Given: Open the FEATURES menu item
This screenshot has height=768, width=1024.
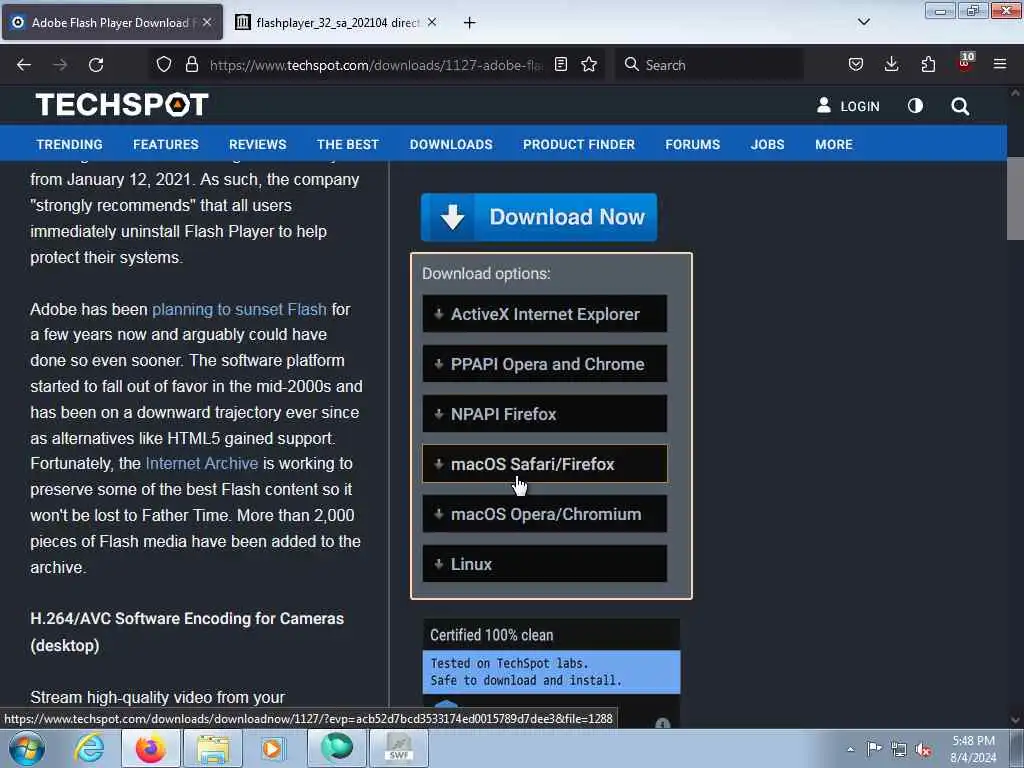Looking at the screenshot, I should (166, 144).
